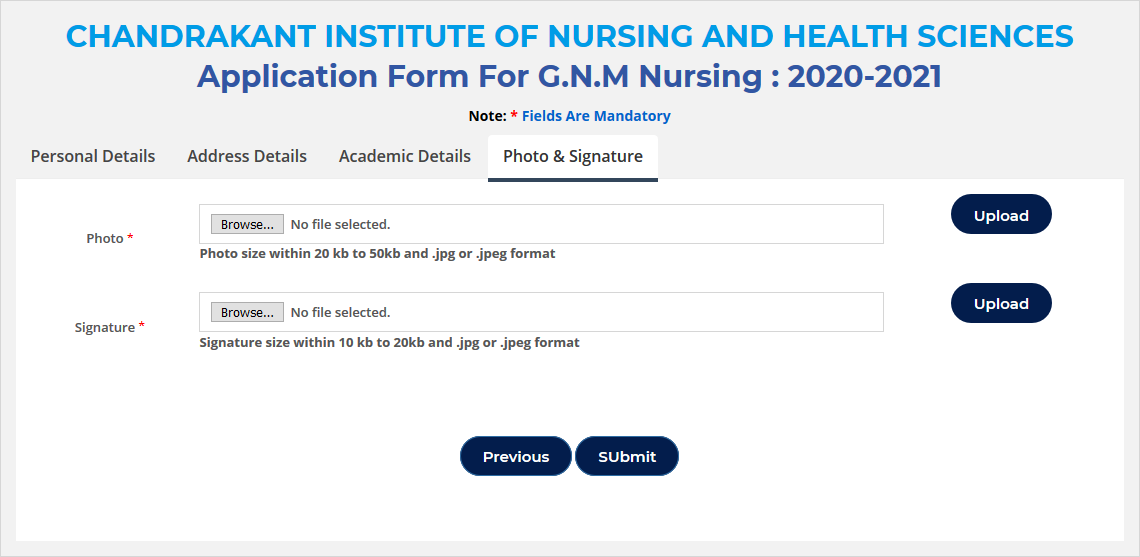
Task: Open the Address Details tab
Action: click(x=247, y=156)
